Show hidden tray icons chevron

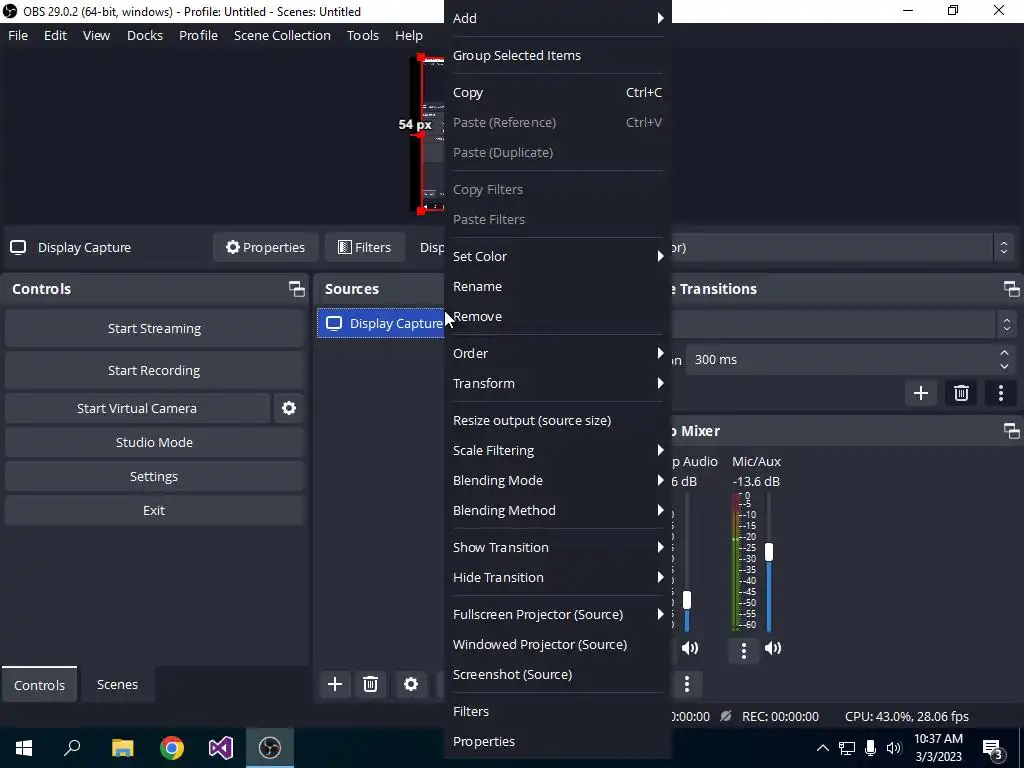point(823,748)
